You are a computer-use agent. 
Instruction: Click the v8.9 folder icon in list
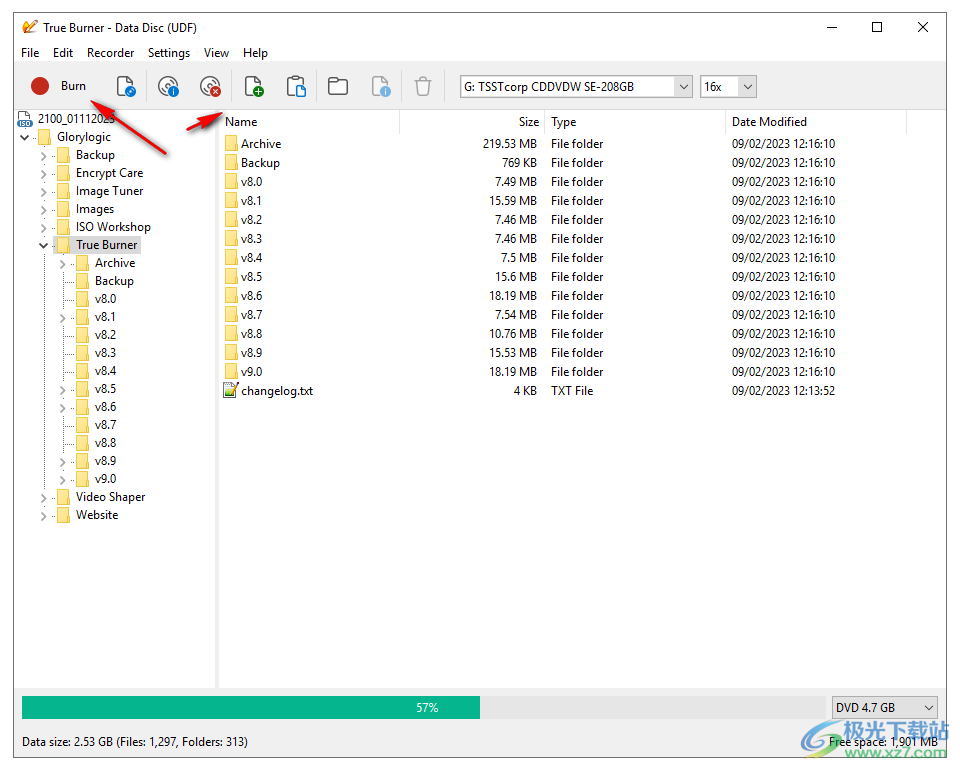click(231, 353)
